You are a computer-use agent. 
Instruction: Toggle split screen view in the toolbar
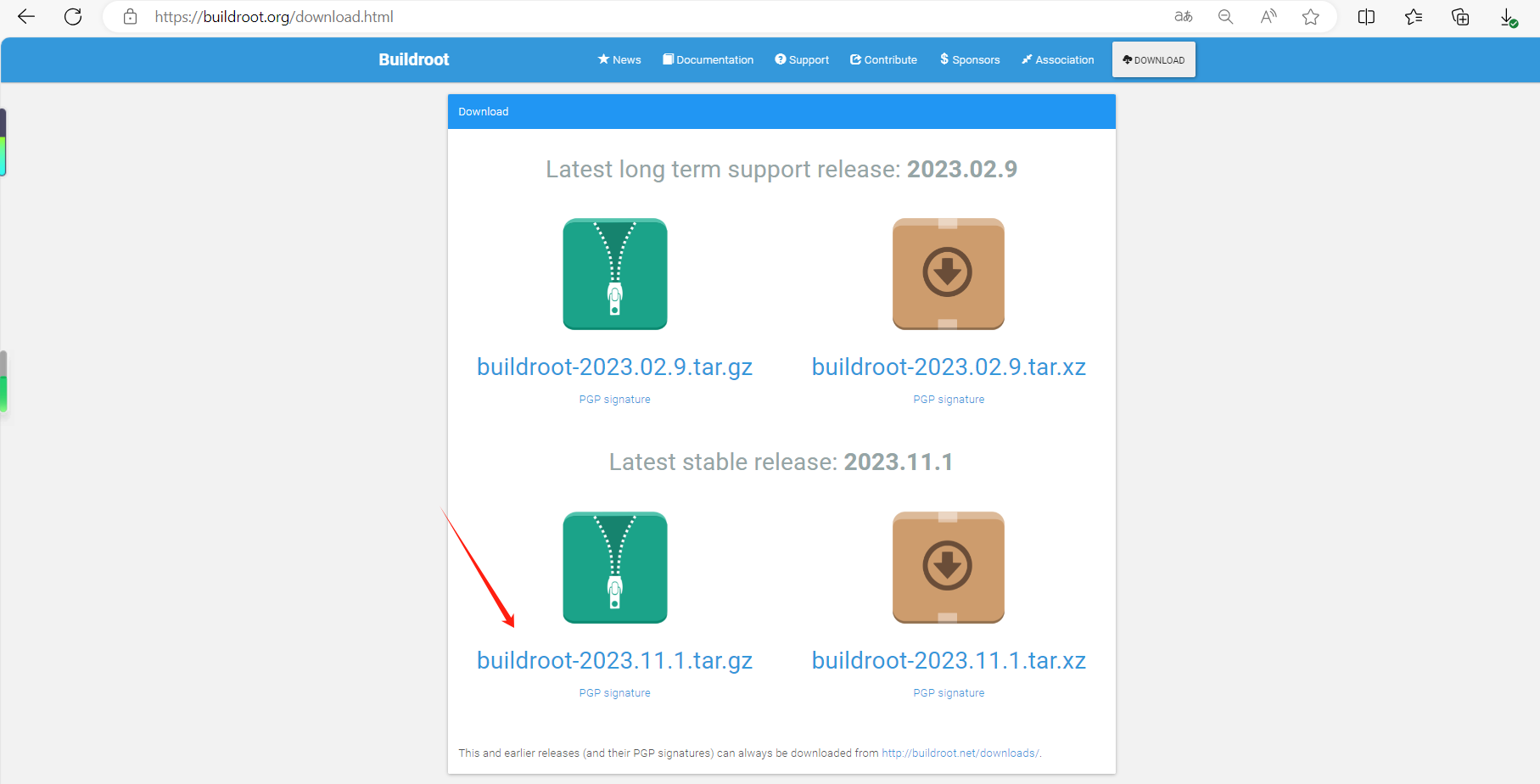click(1366, 16)
